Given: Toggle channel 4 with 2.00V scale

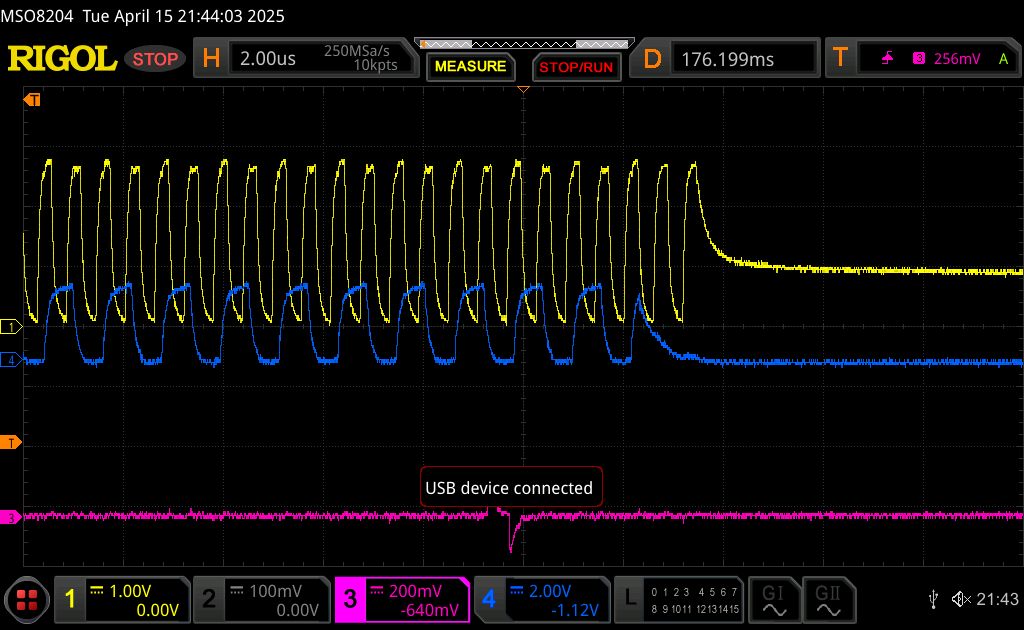Looking at the screenshot, I should click(540, 599).
